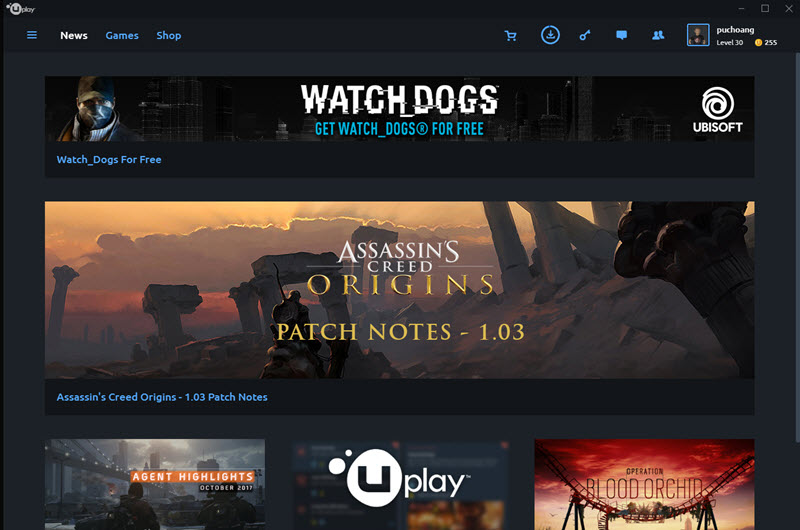Click the Assassin's Creed Origins patch banner
800x530 pixels.
(399, 290)
